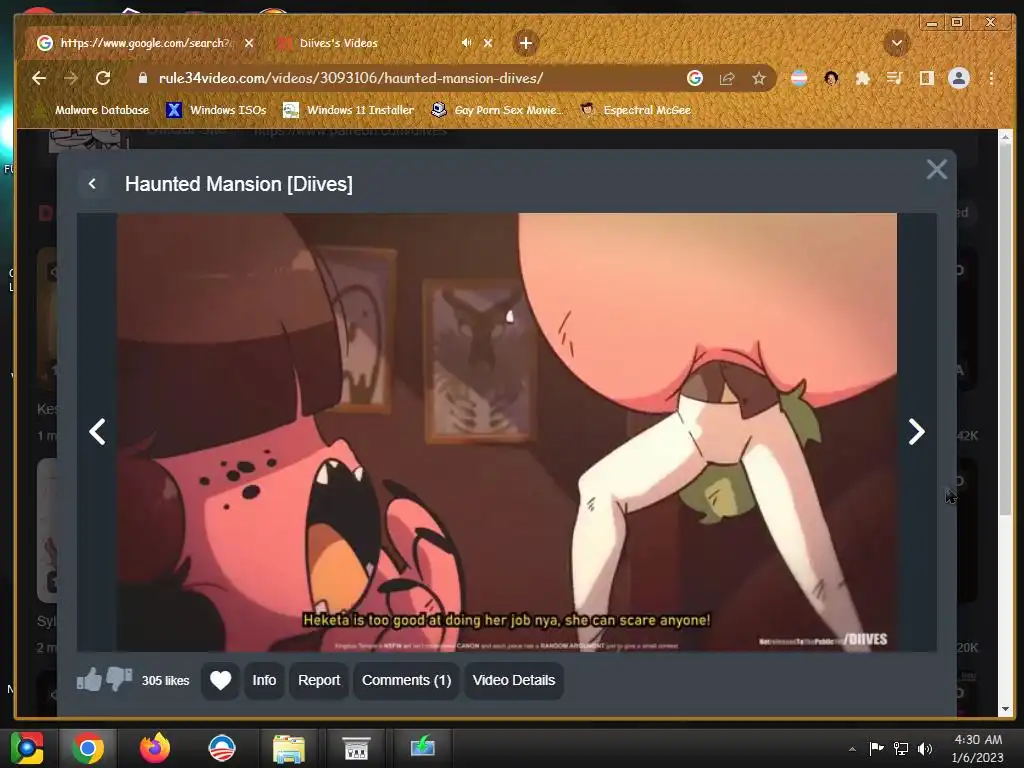Open the Start menu on the taskbar

26,748
